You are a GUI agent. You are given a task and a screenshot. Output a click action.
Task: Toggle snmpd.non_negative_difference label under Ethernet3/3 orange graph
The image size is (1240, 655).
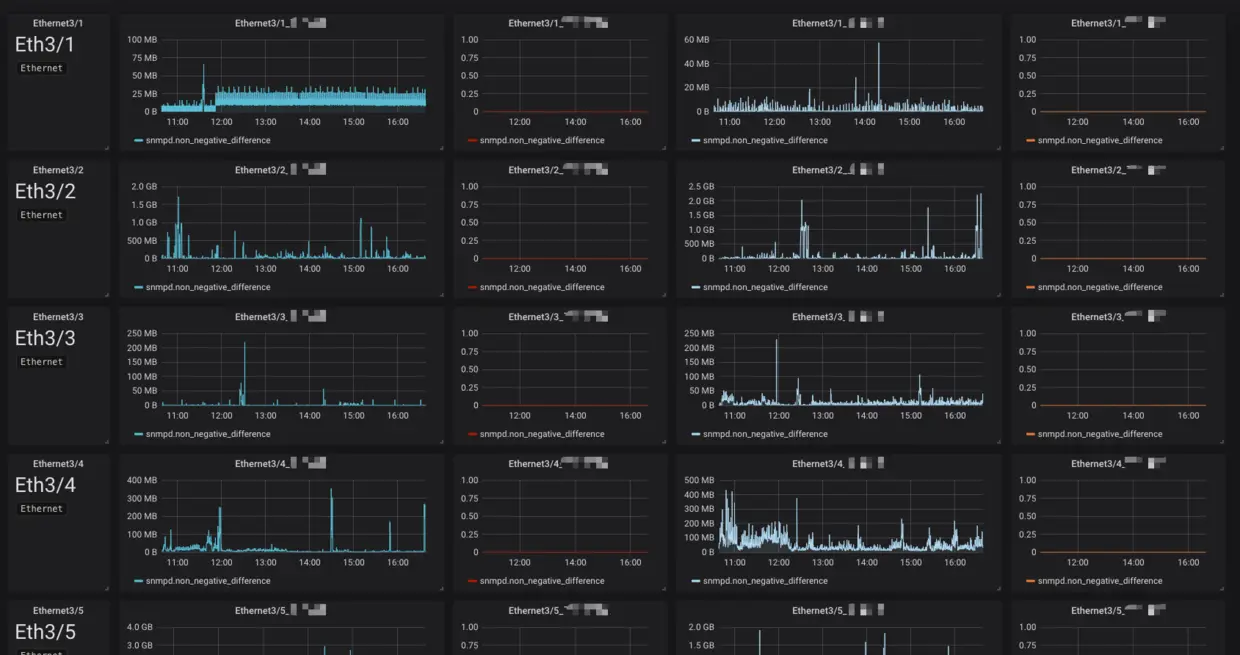click(x=1100, y=434)
